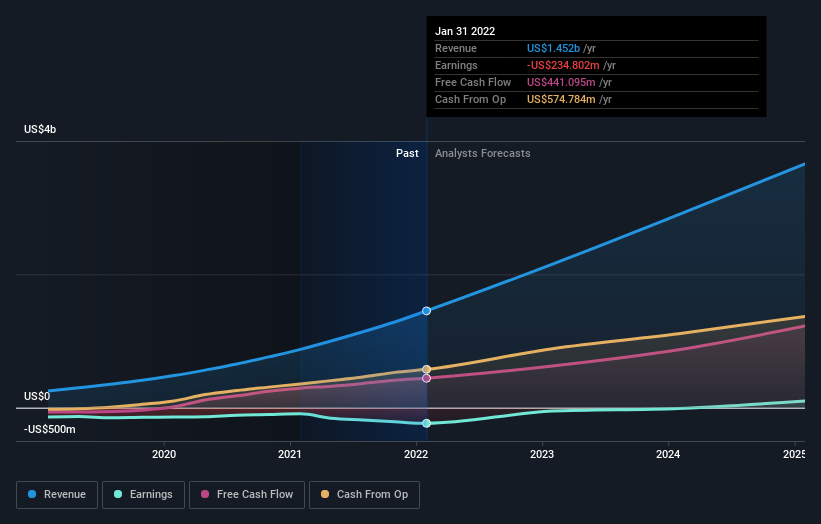Click the US$1.452b revenue value in tooltip
Screen dimensions: 821x524
(x=553, y=48)
